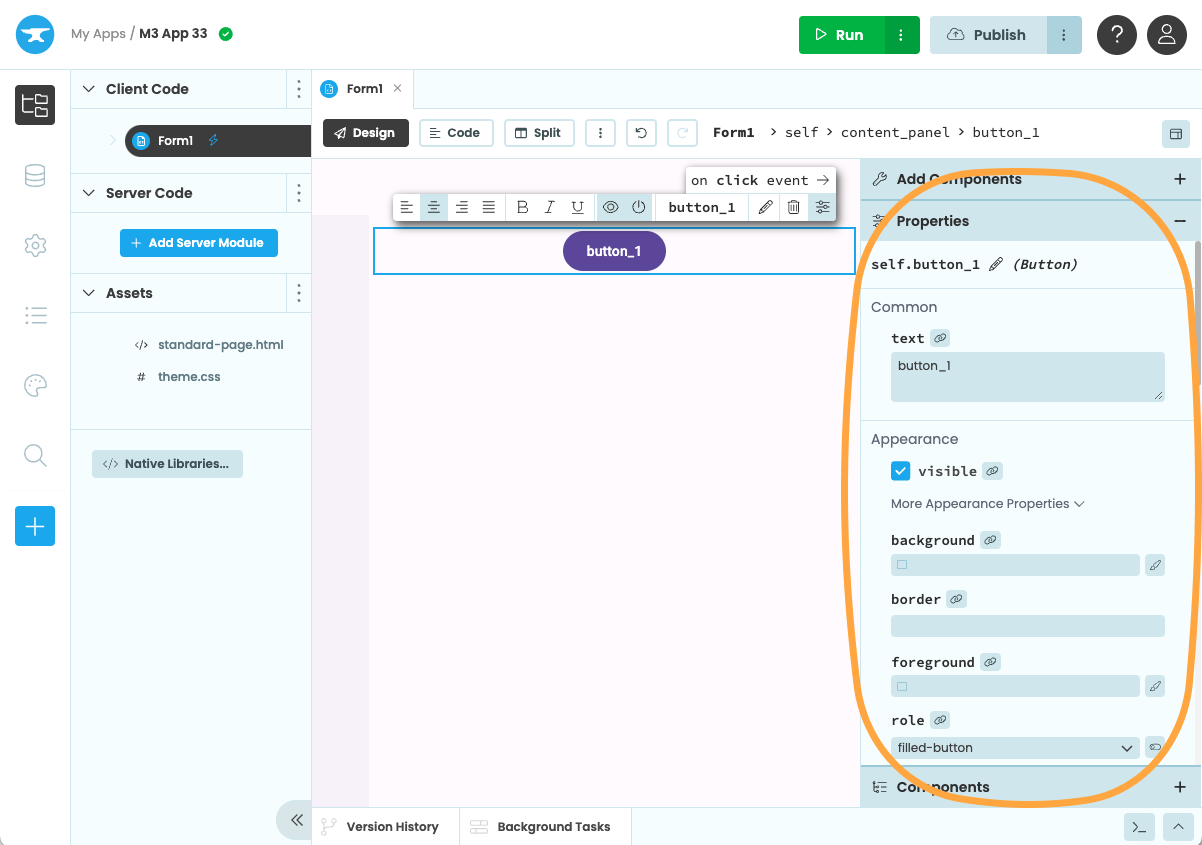Open the bottom console terminal icon
Viewport: 1202px width, 845px height.
click(x=1138, y=826)
